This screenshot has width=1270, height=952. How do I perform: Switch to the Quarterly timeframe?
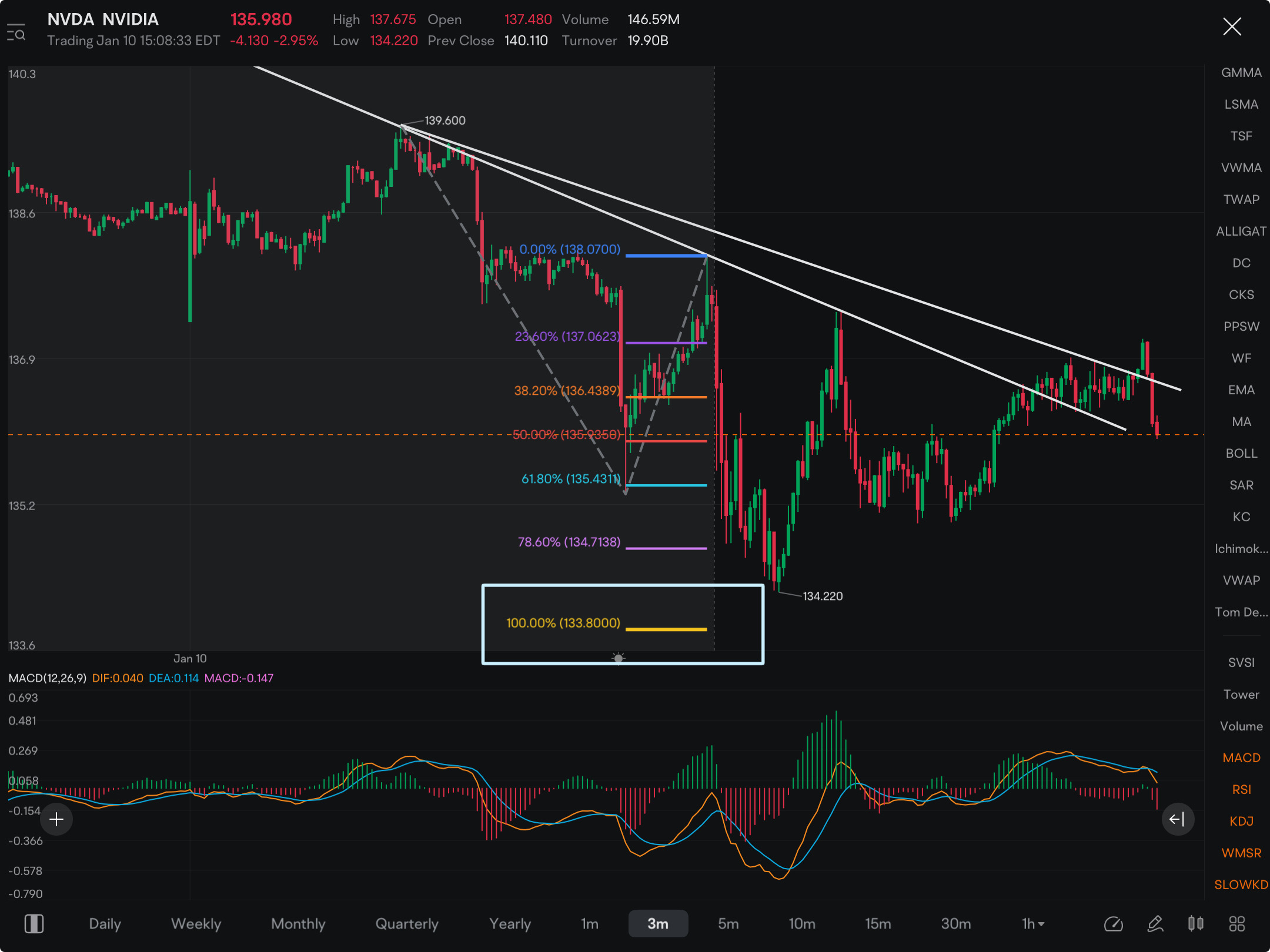click(407, 924)
